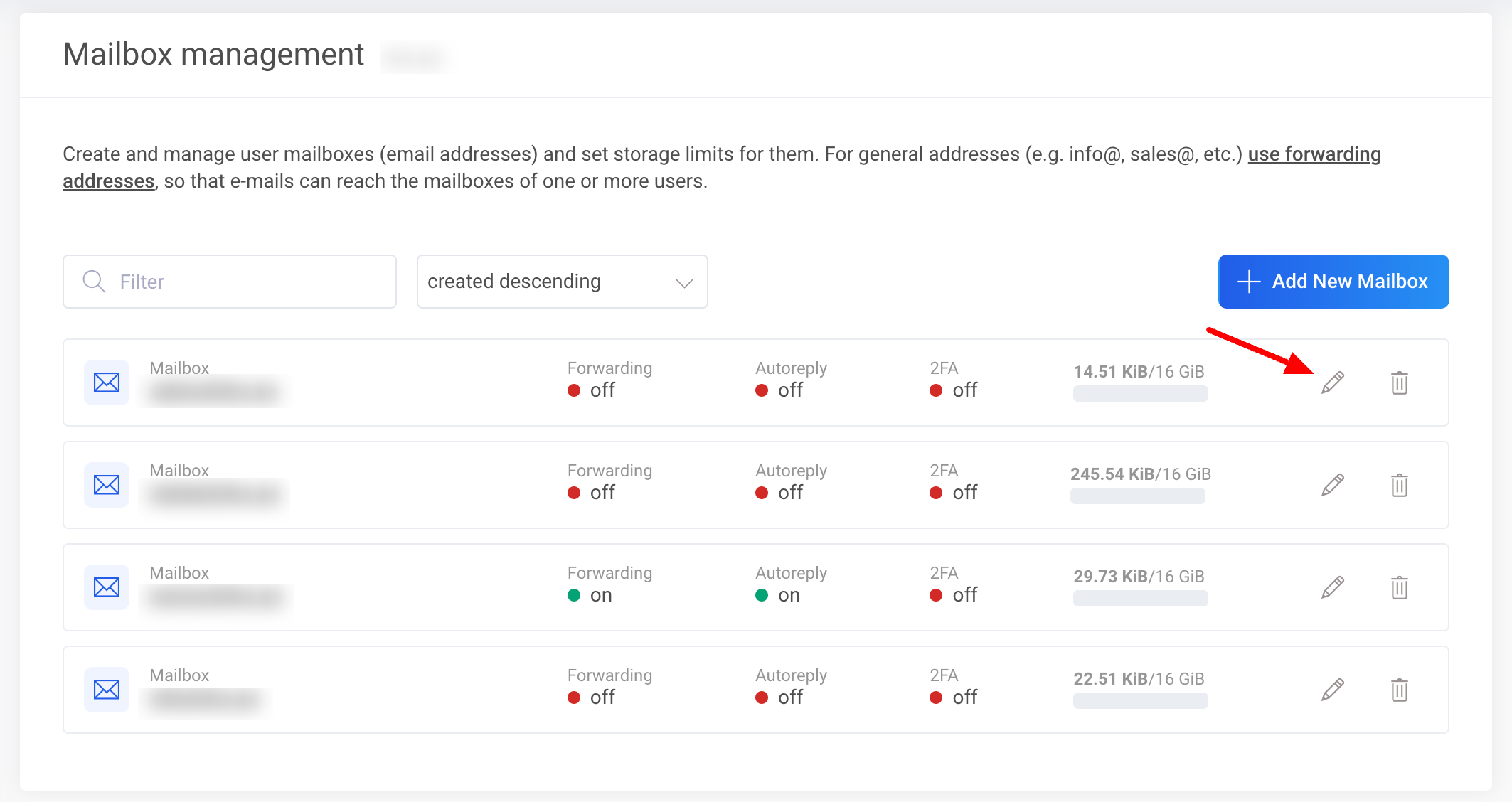Edit the mailbox using 14.51 KiB

click(x=1332, y=383)
